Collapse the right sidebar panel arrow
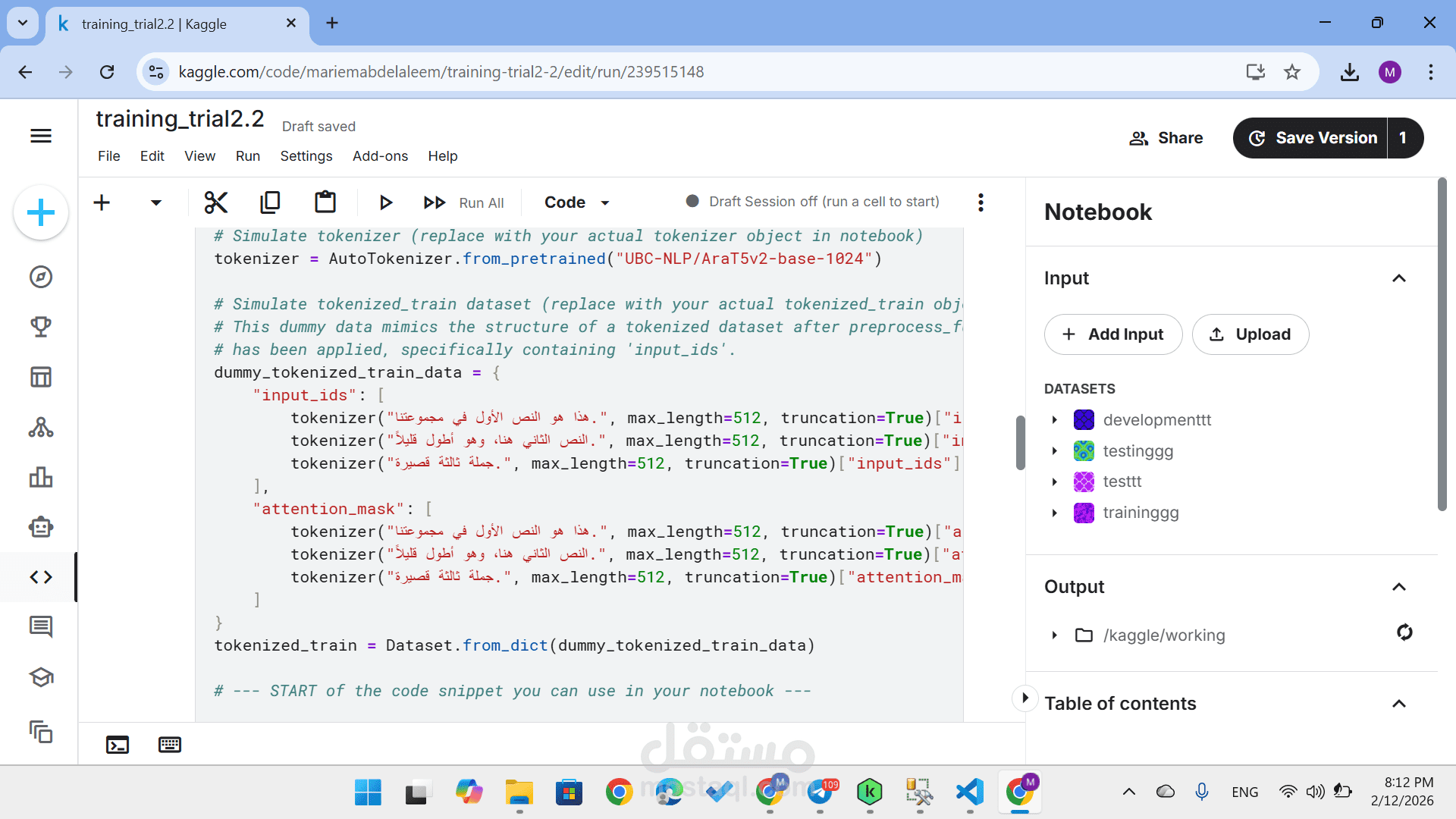The height and width of the screenshot is (819, 1456). [x=1025, y=698]
